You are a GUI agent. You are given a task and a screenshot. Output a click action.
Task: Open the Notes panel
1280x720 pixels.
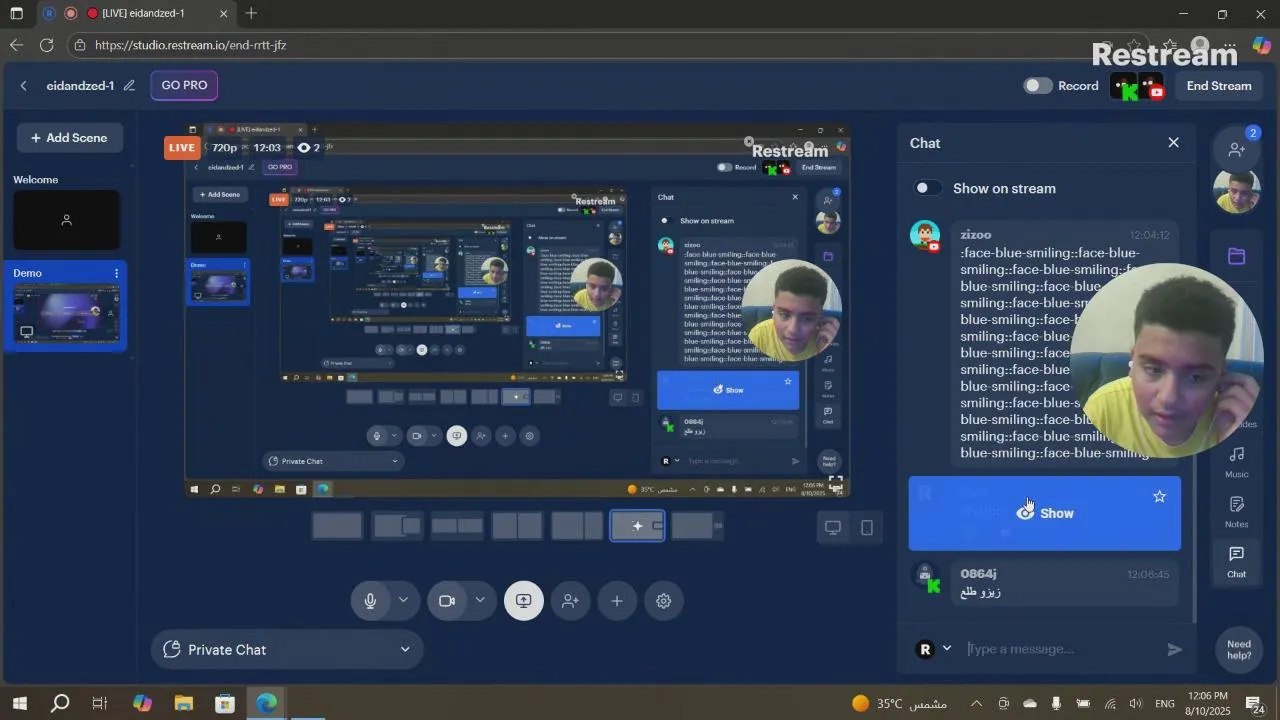(x=1237, y=512)
